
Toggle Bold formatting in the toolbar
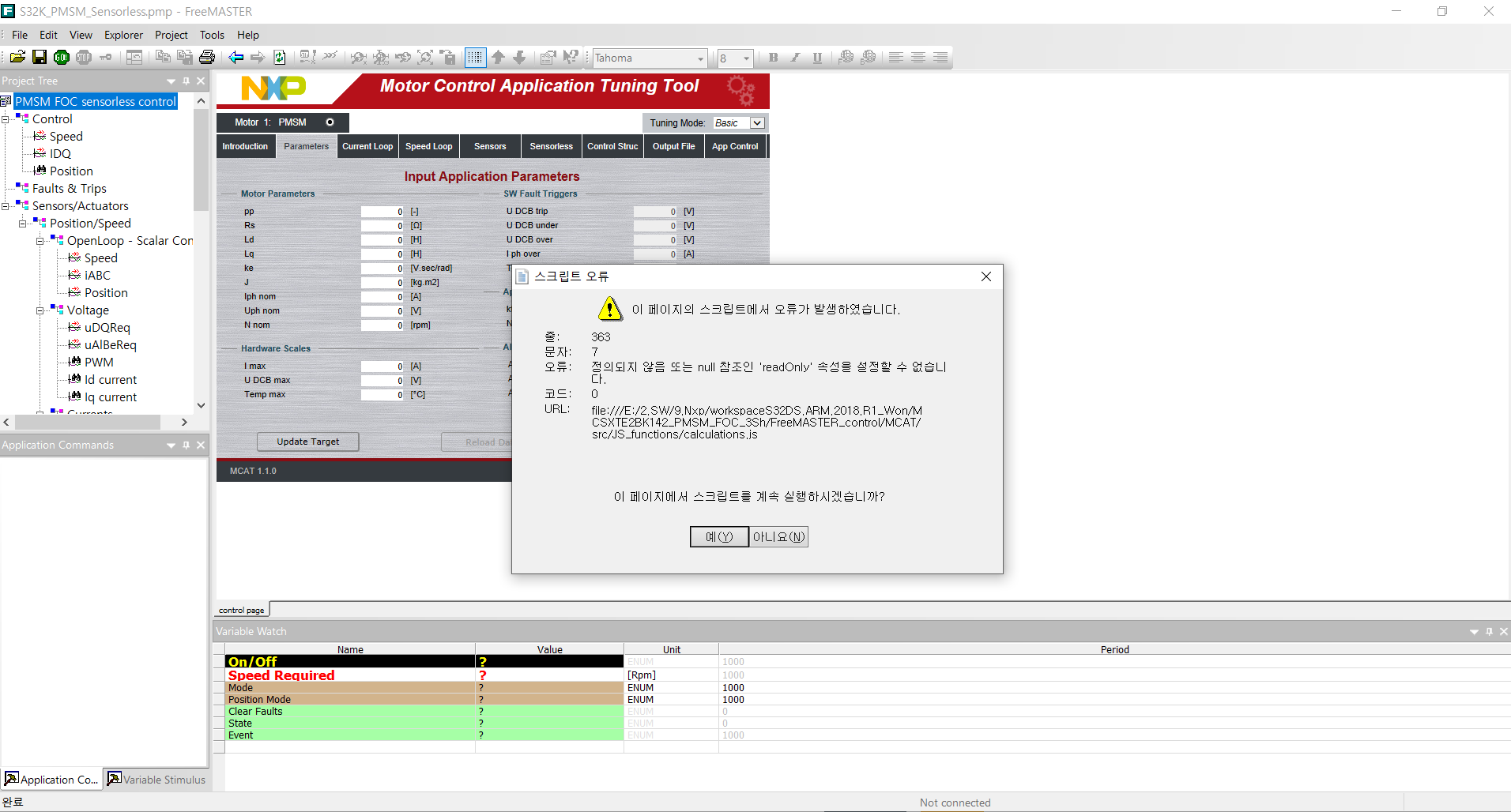coord(773,57)
